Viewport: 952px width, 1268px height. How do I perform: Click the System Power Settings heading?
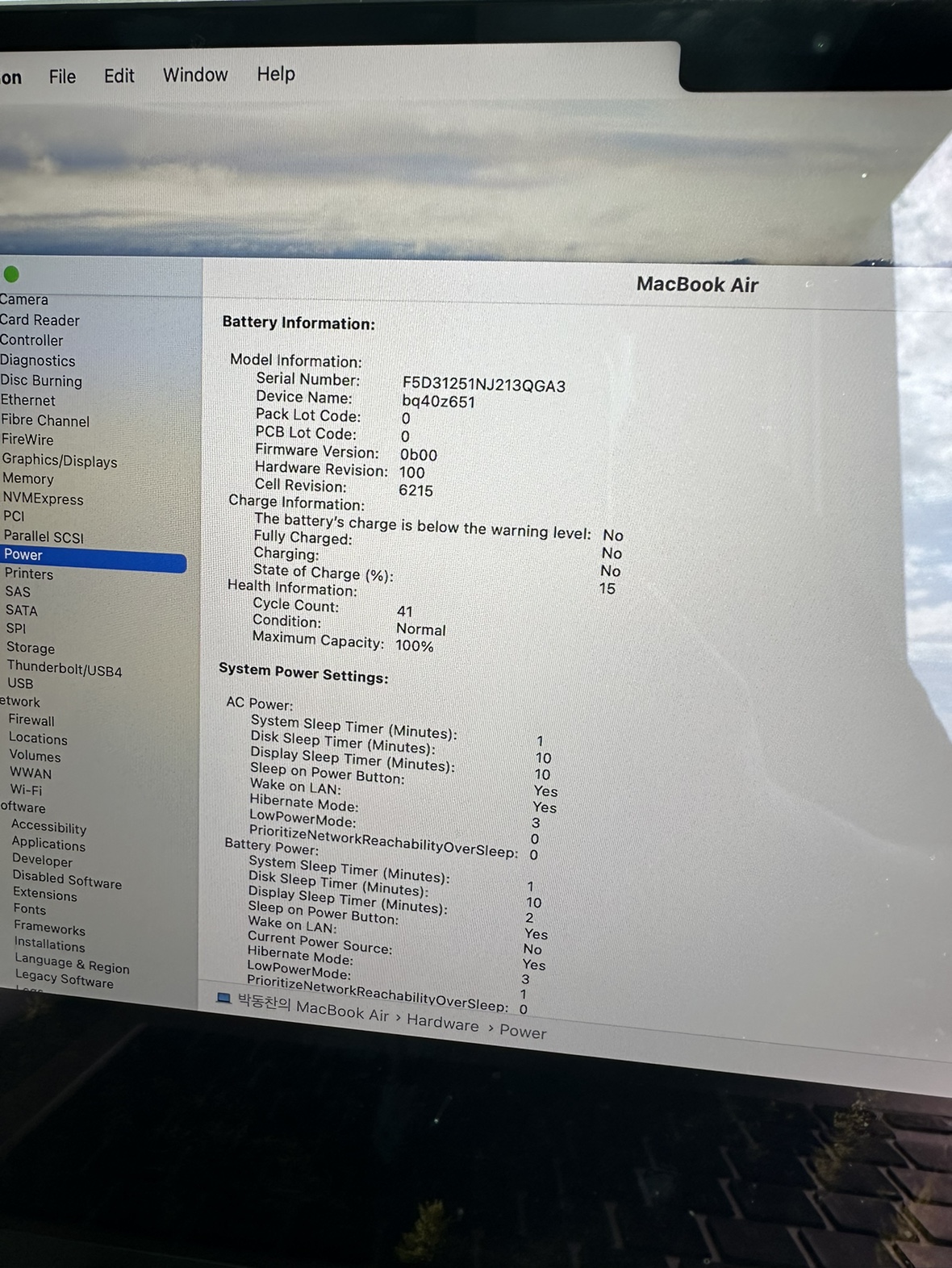coord(303,672)
